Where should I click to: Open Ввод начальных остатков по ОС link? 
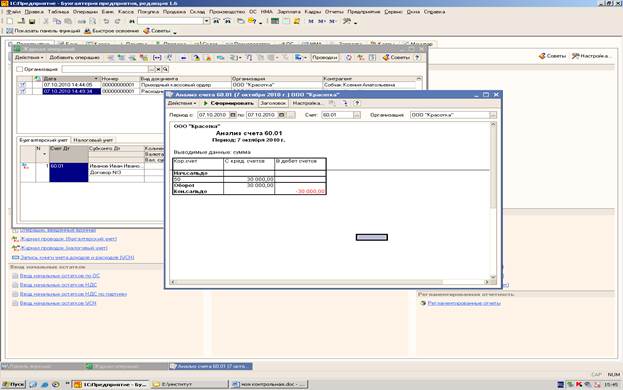(60, 276)
